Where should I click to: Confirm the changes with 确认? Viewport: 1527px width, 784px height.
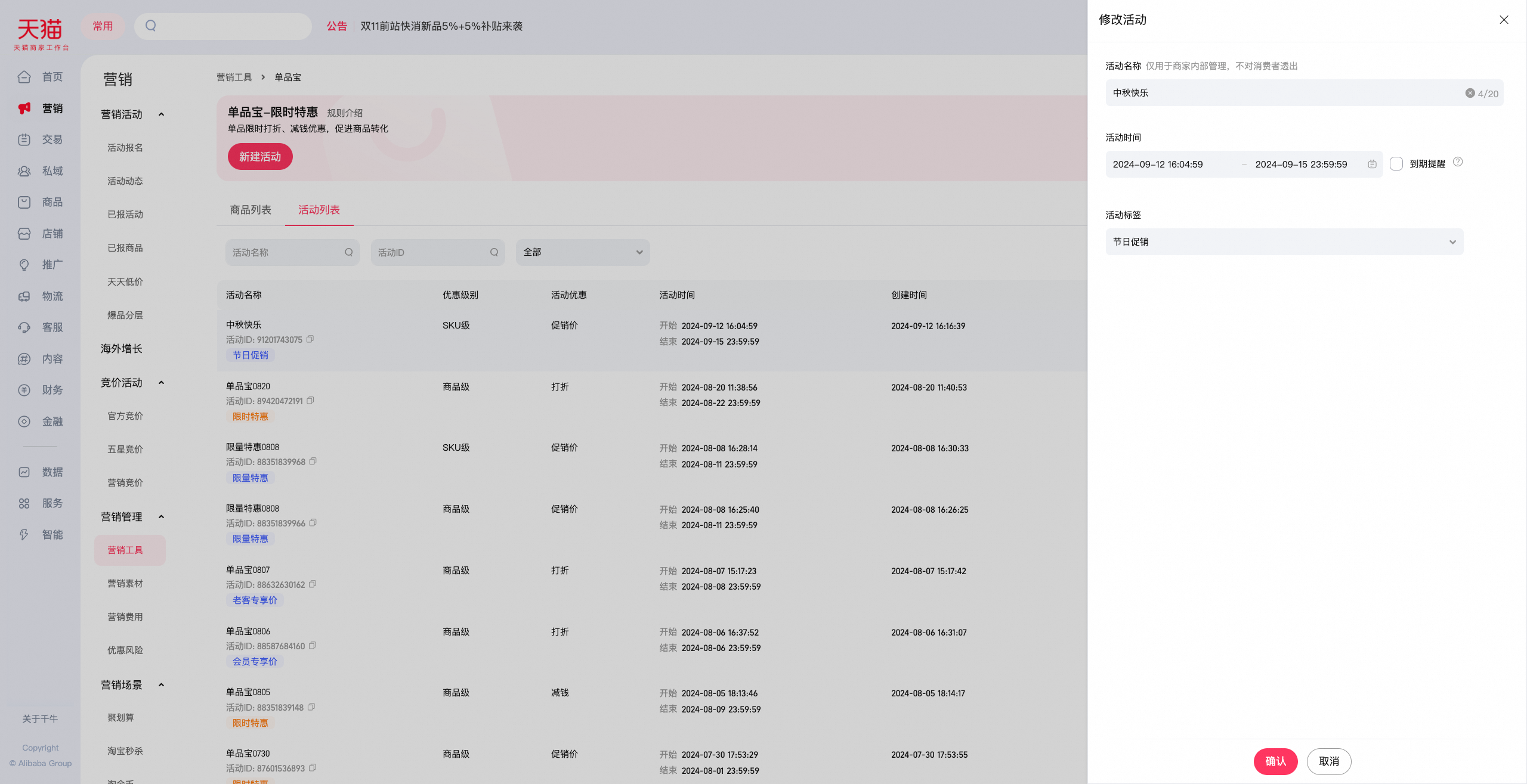click(x=1275, y=761)
